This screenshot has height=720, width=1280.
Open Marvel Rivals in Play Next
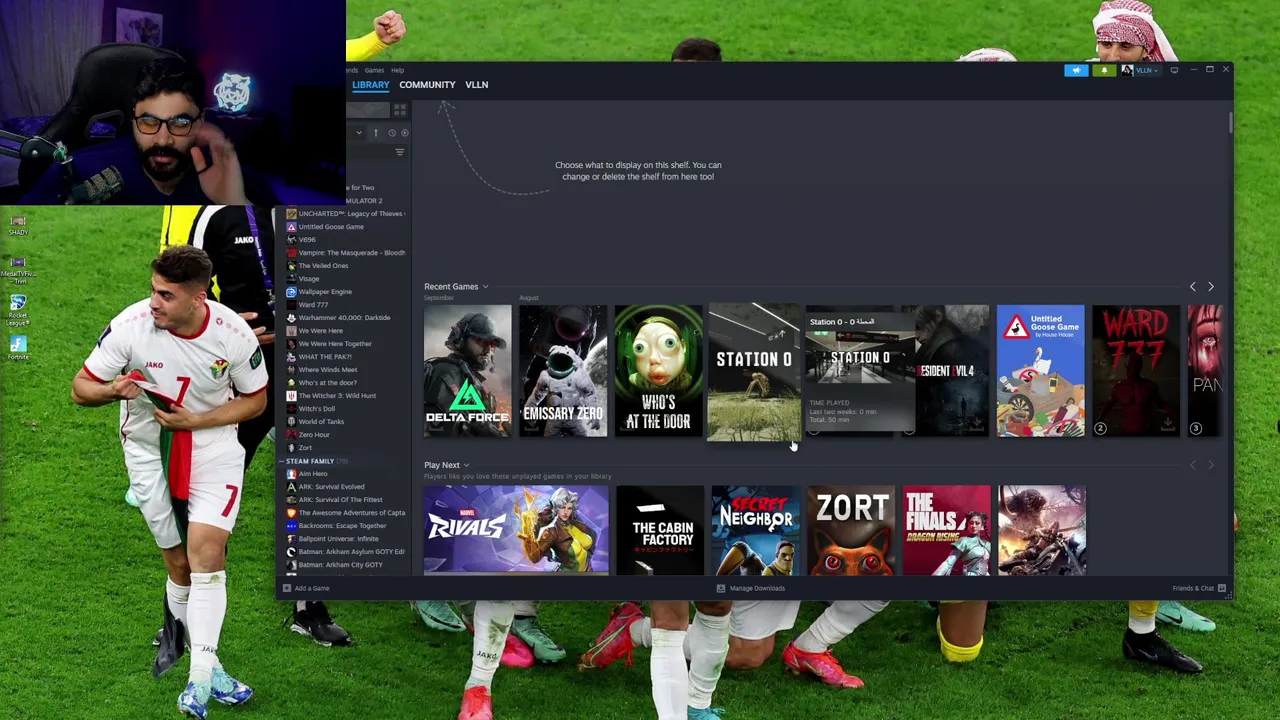(x=516, y=530)
